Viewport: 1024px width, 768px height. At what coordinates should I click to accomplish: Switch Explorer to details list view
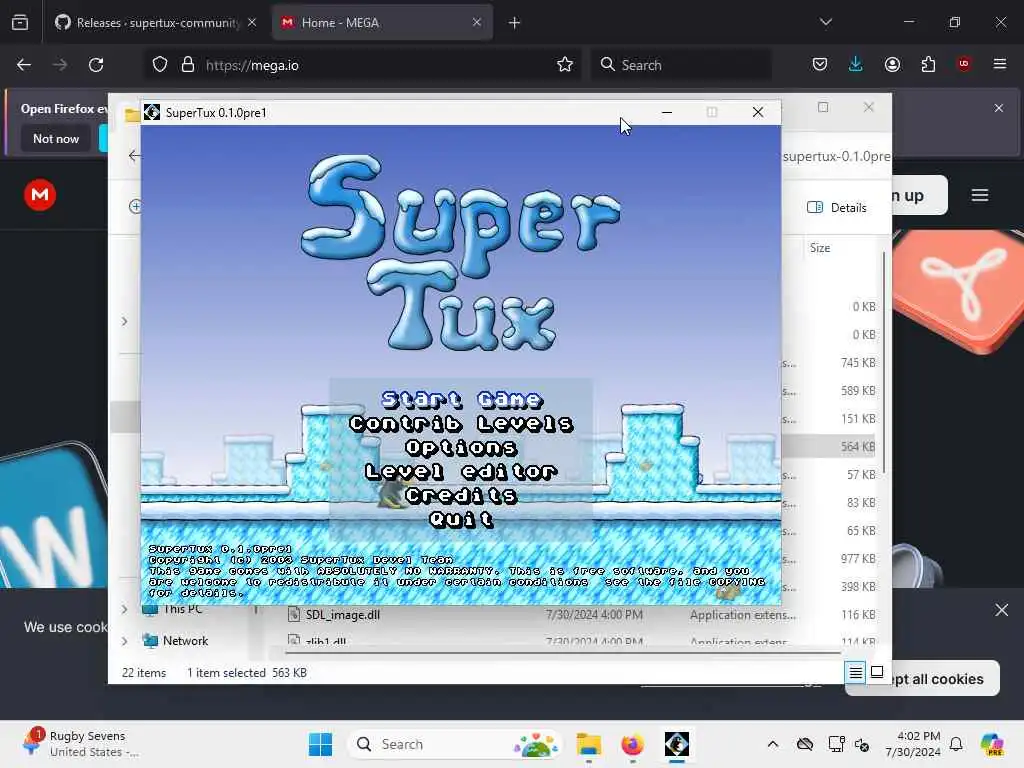856,672
